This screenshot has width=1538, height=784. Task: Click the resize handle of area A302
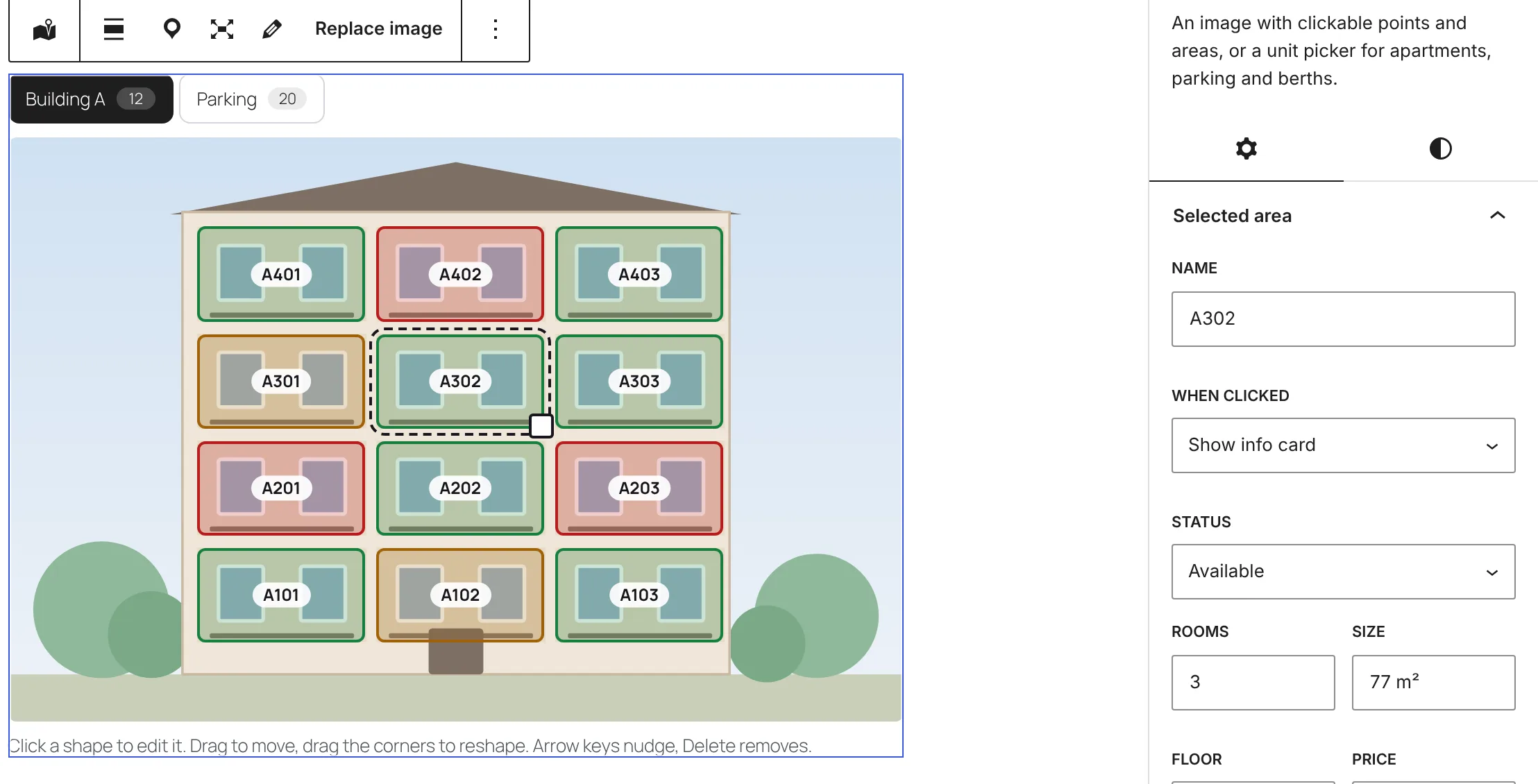coord(541,426)
